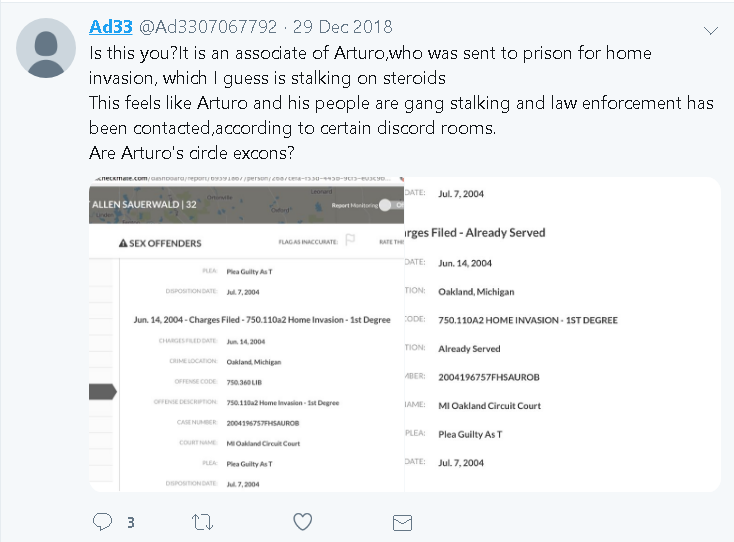The width and height of the screenshot is (734, 542).
Task: Click the retweet arrows icon
Action: 202,521
